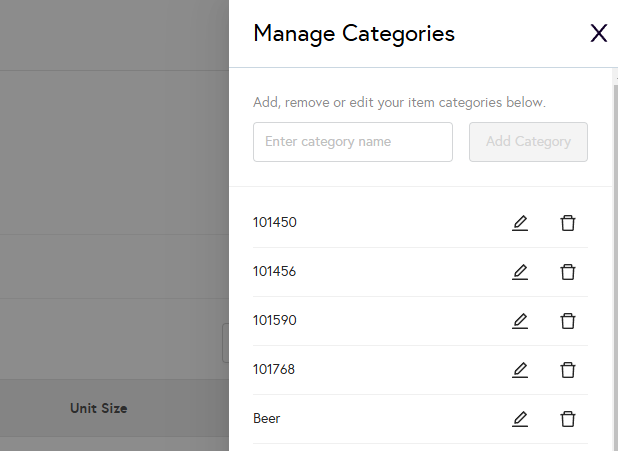Delete the 101450 category
Image resolution: width=618 pixels, height=451 pixels.
(x=568, y=223)
